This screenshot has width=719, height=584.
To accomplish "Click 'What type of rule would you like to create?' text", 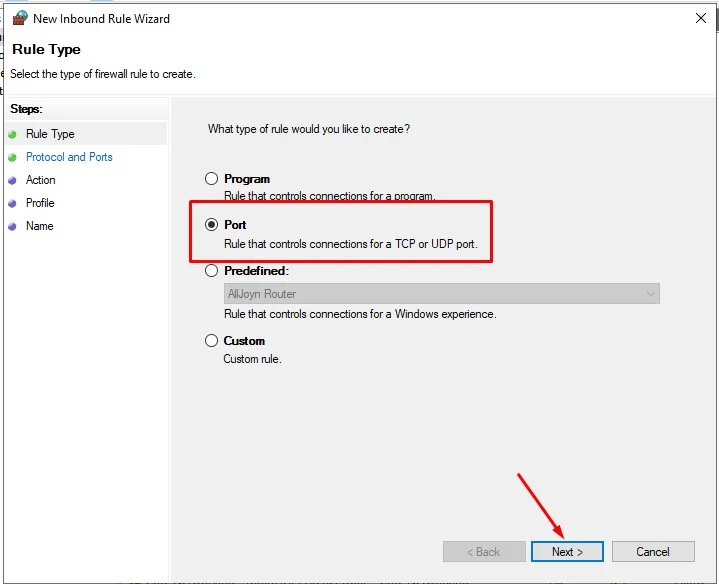I will (x=309, y=129).
